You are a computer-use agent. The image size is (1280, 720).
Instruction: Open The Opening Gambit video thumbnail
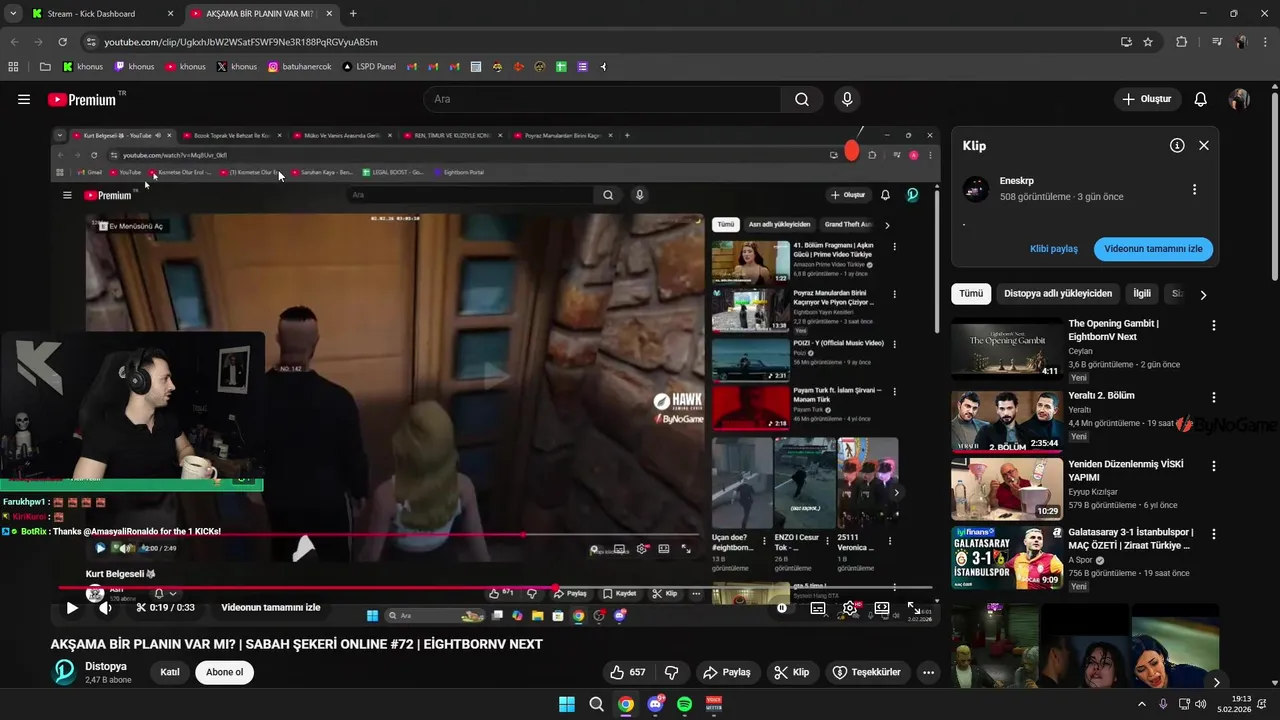[x=1007, y=348]
